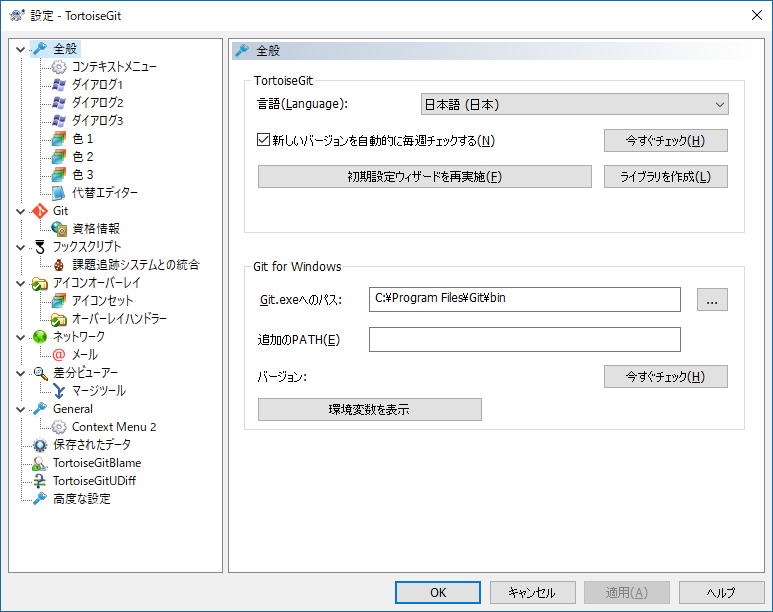This screenshot has height=612, width=773.
Task: Click the window icon for ダイアログ3
Action: 59,121
